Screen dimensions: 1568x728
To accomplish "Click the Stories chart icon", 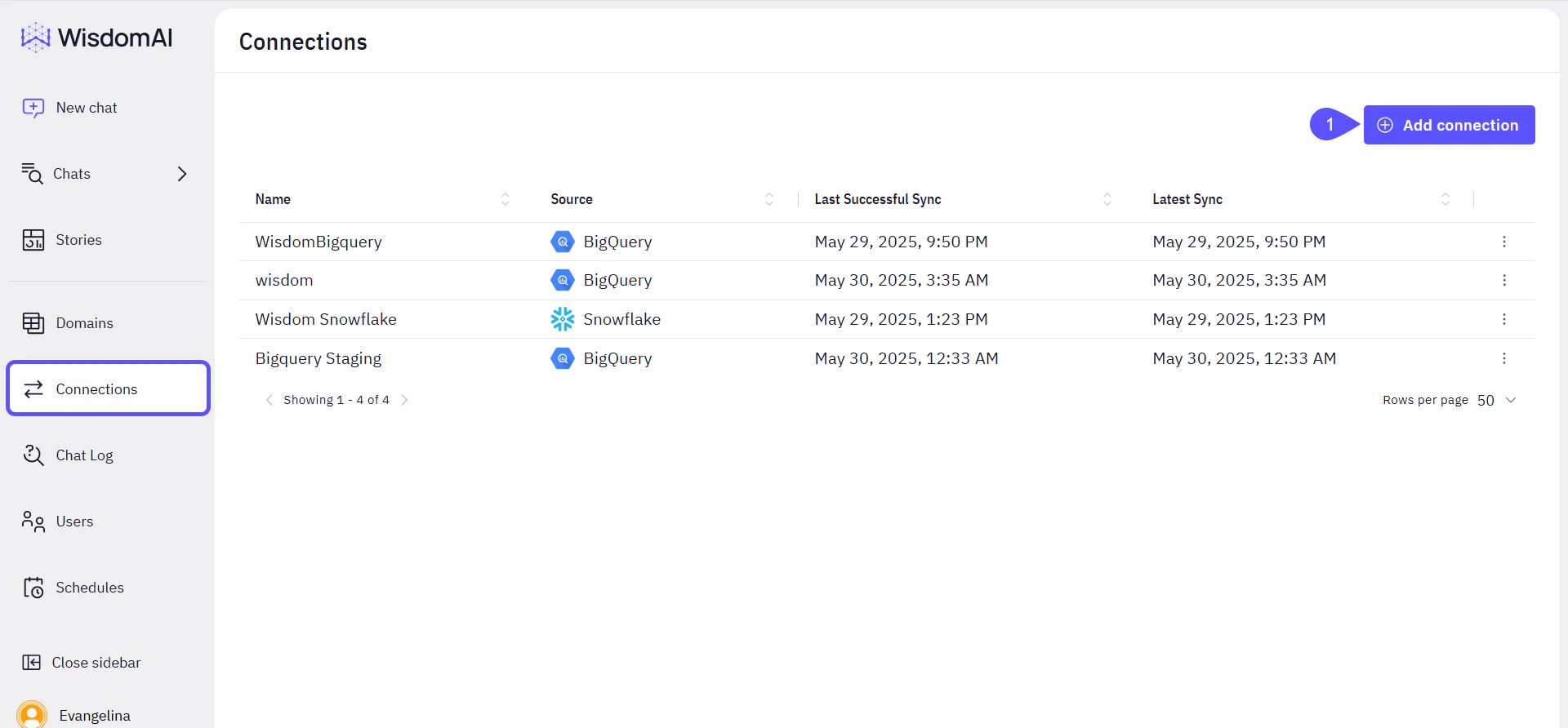I will [x=33, y=240].
